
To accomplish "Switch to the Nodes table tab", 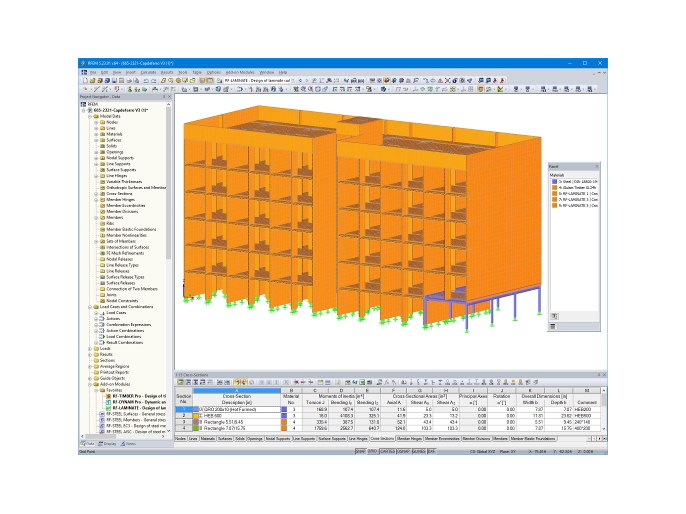I will [x=181, y=439].
